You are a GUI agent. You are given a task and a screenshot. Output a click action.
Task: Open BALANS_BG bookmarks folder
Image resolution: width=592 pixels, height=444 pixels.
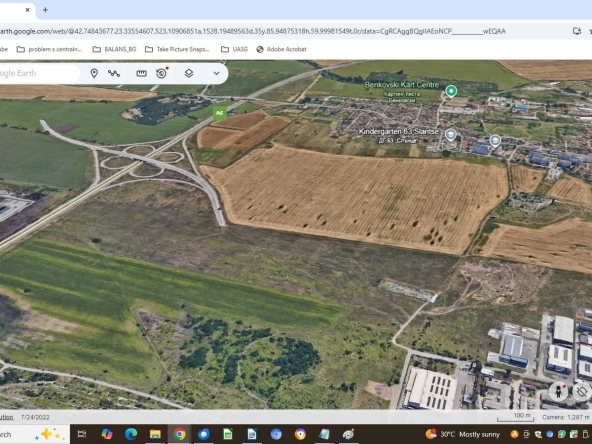115,49
